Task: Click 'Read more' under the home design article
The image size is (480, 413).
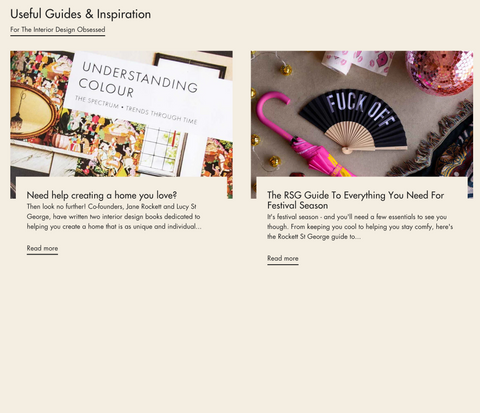Action: (42, 248)
